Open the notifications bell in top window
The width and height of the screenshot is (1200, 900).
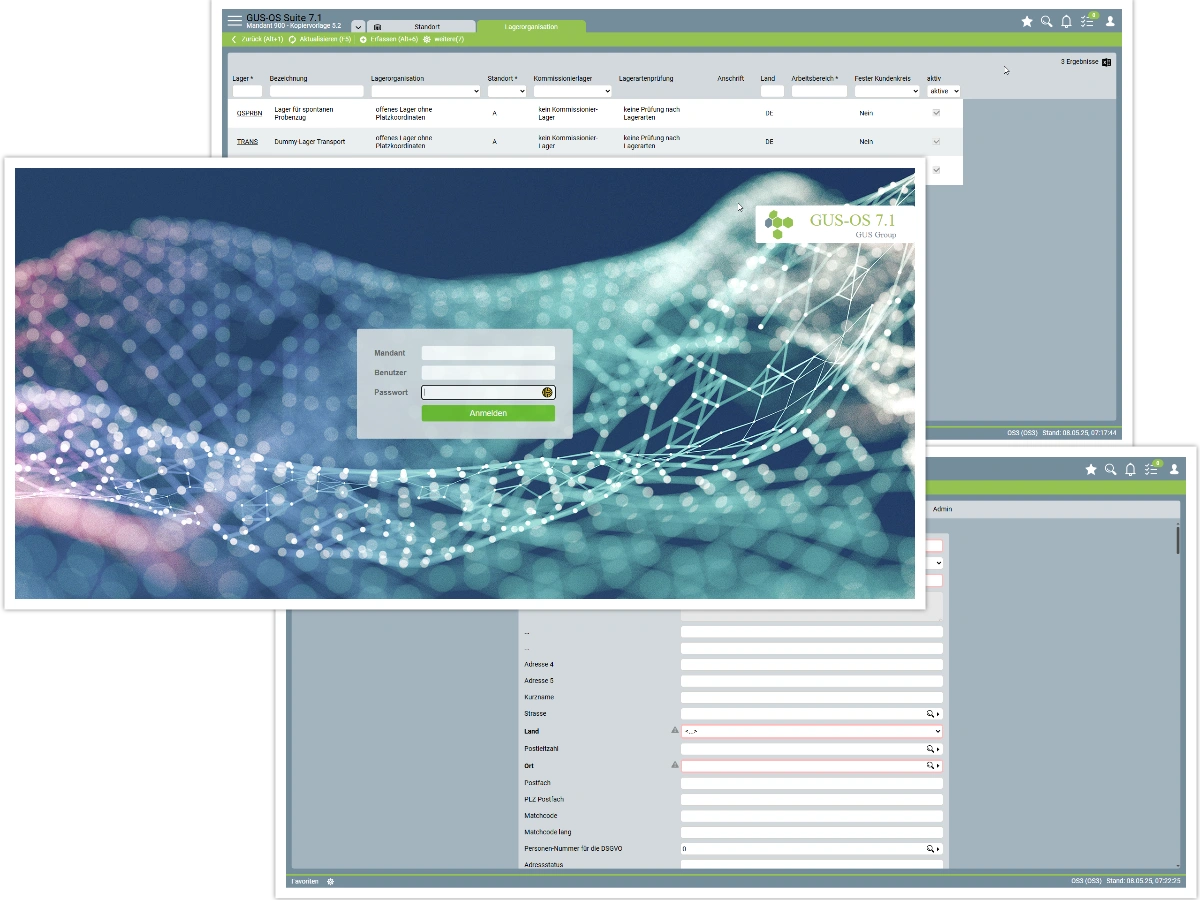(x=1066, y=21)
